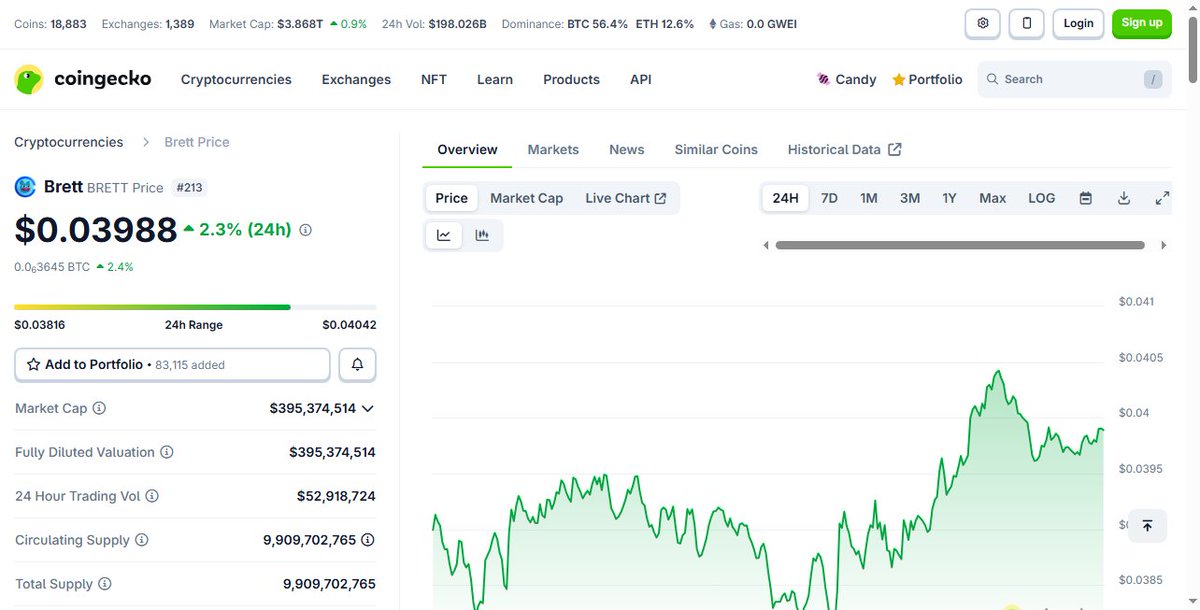Viewport: 1200px width, 610px height.
Task: Click the Ethereum gas icon
Action: click(x=712, y=23)
